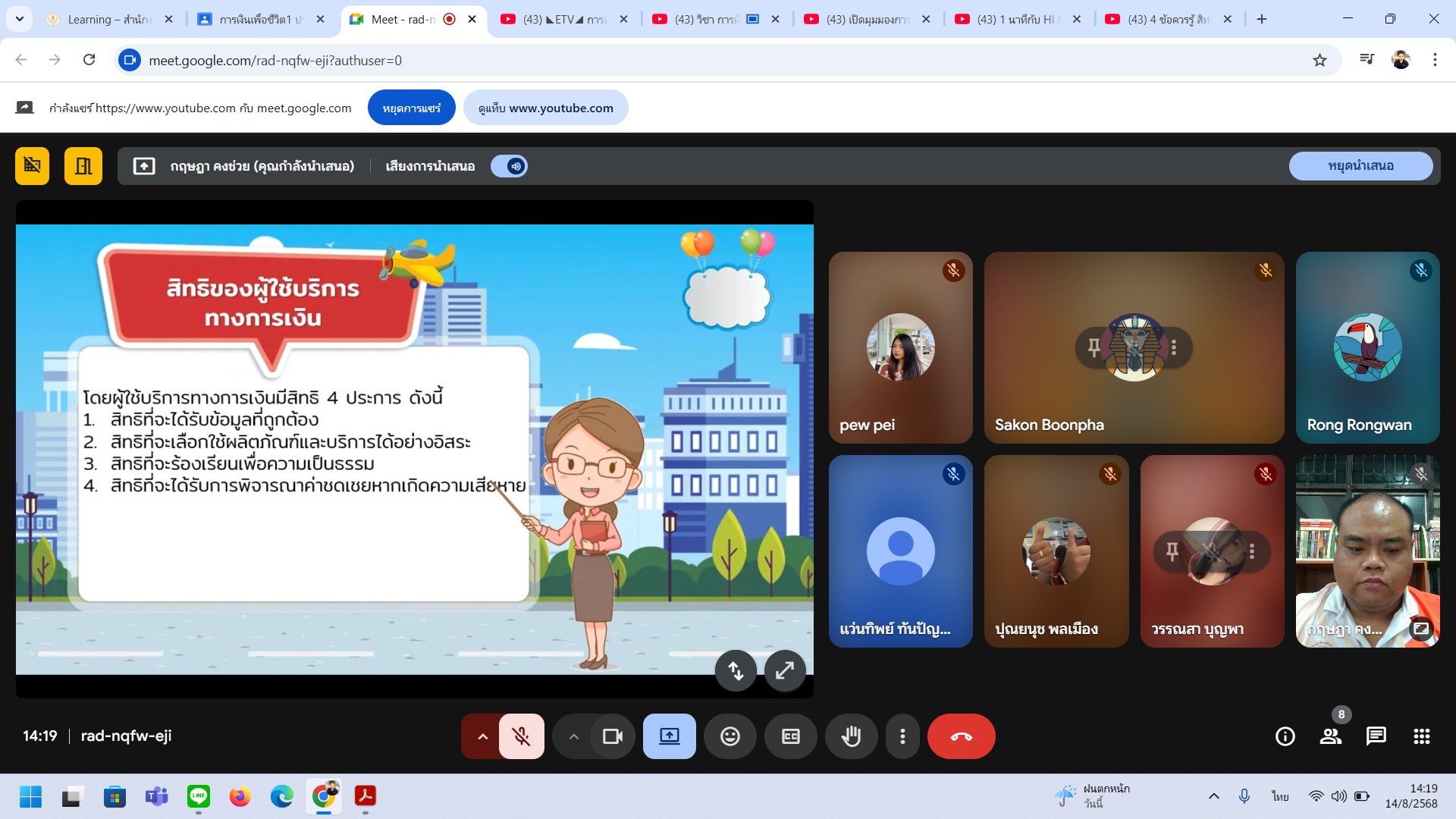
Task: Open the activities grid icon
Action: pyautogui.click(x=1421, y=736)
